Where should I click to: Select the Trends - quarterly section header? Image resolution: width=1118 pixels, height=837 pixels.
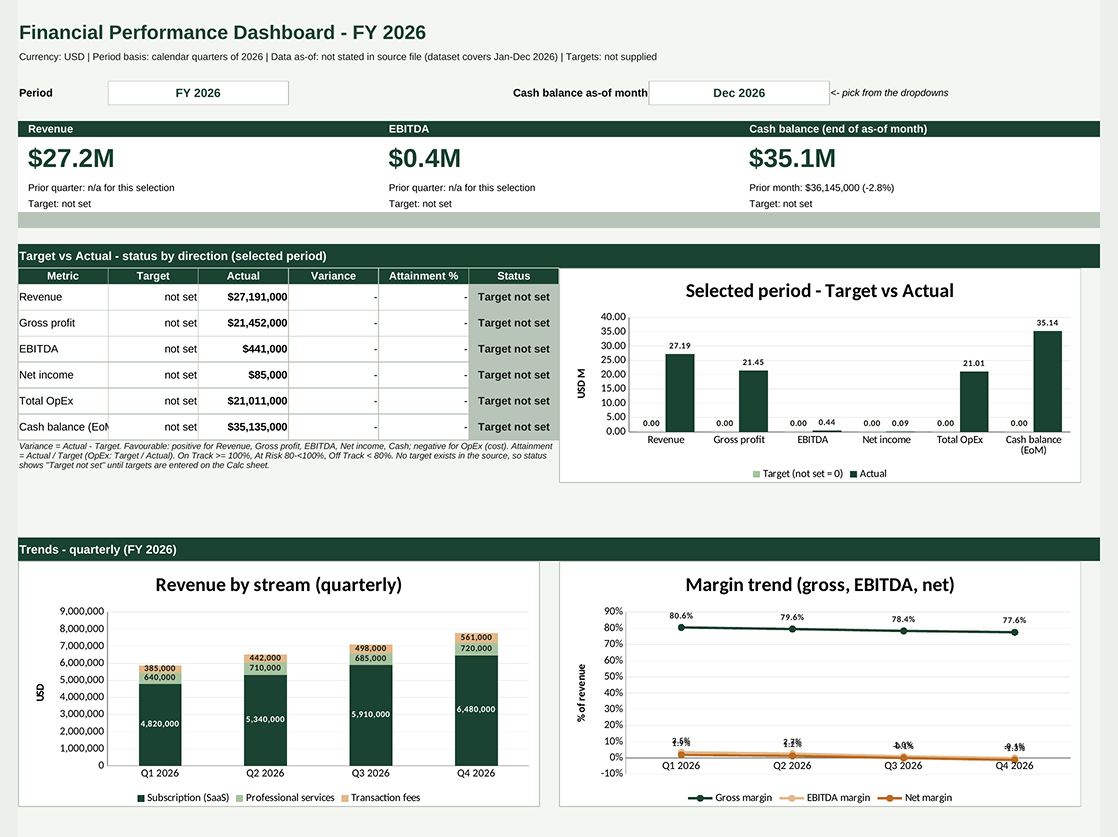[559, 550]
